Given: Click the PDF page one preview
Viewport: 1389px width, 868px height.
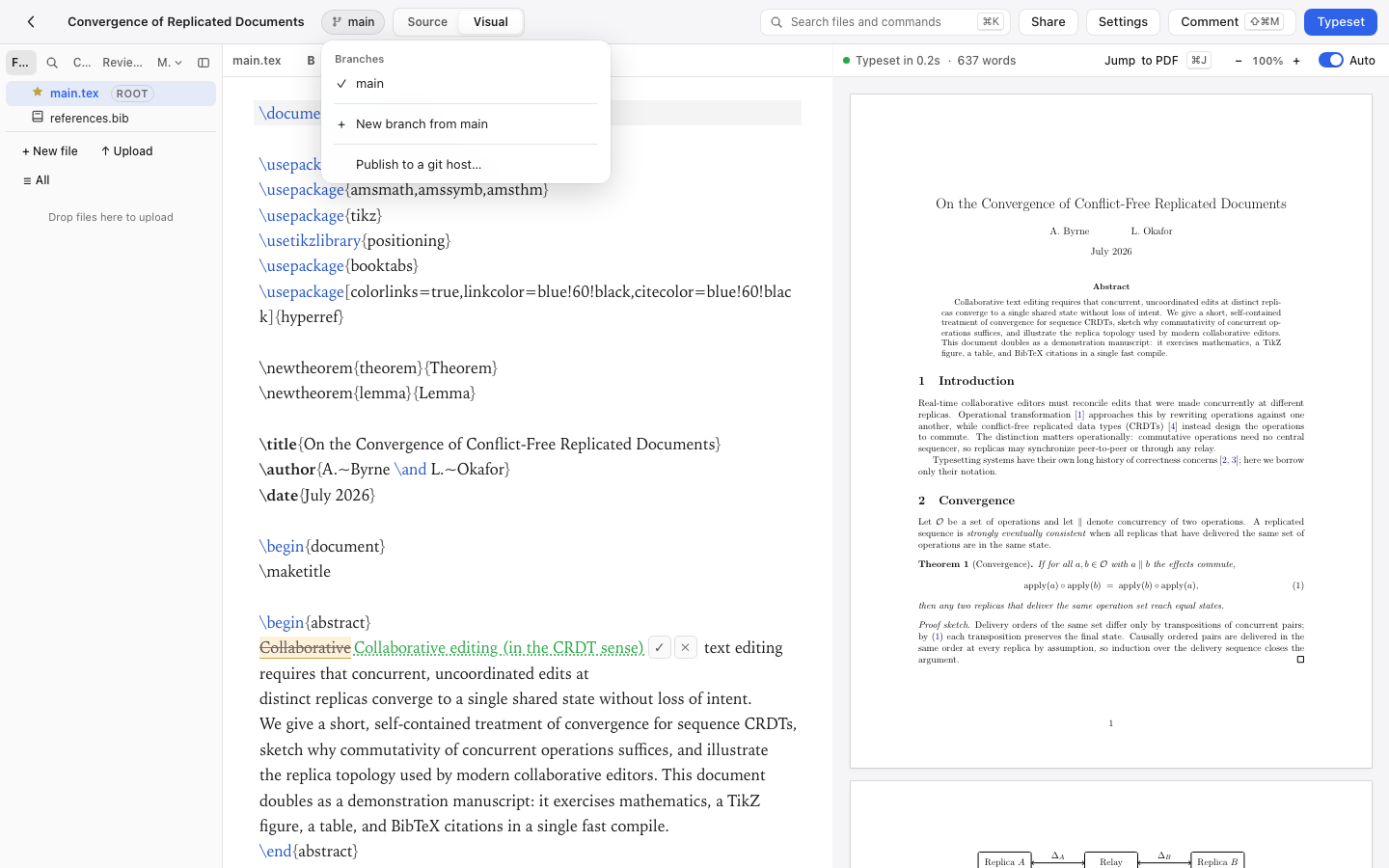Looking at the screenshot, I should point(1111,431).
